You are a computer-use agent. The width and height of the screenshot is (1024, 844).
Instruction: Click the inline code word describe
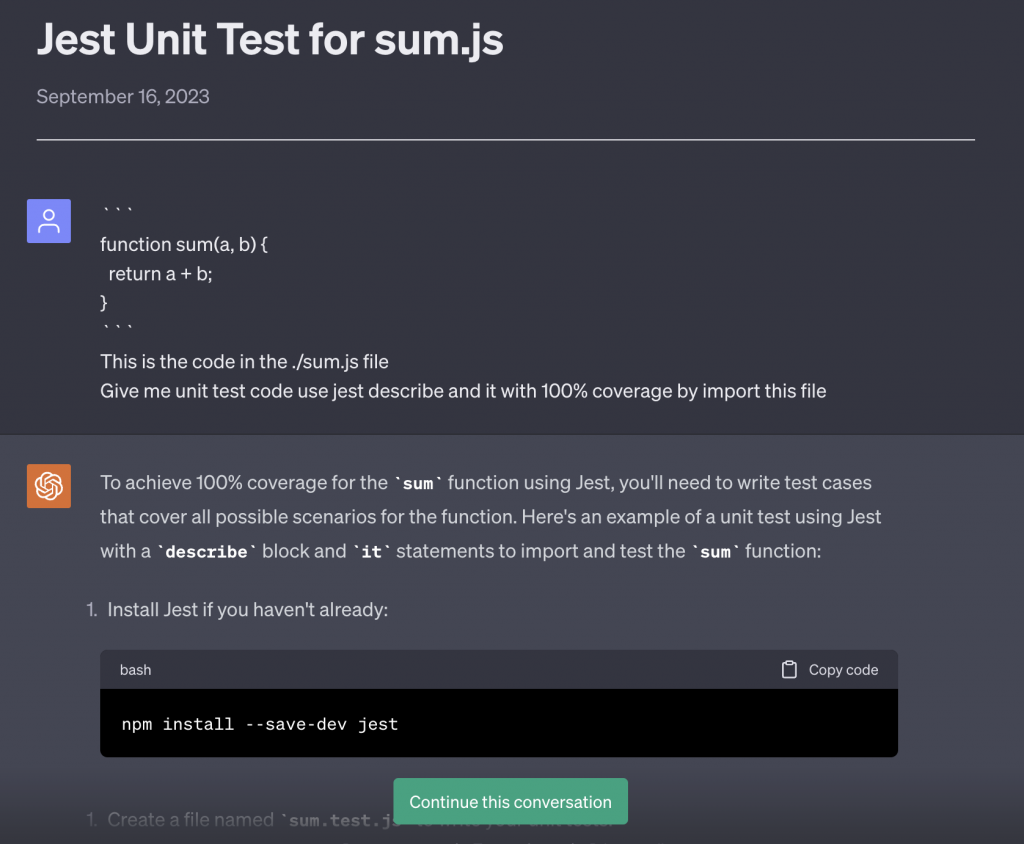206,552
